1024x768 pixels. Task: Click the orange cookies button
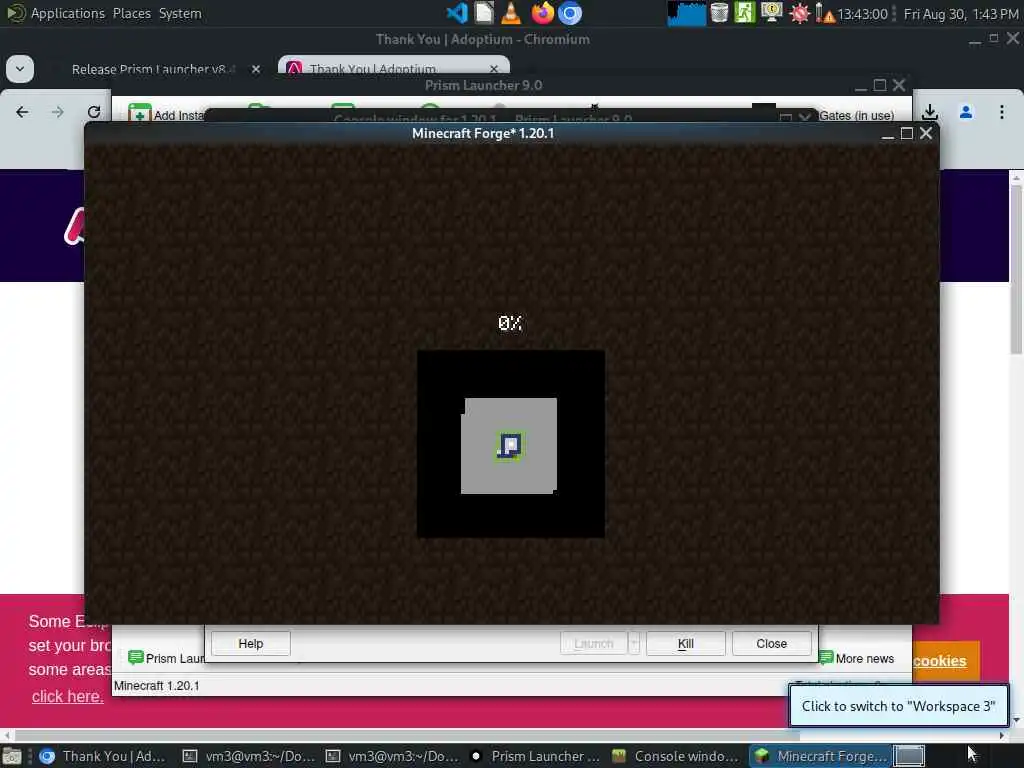946,661
